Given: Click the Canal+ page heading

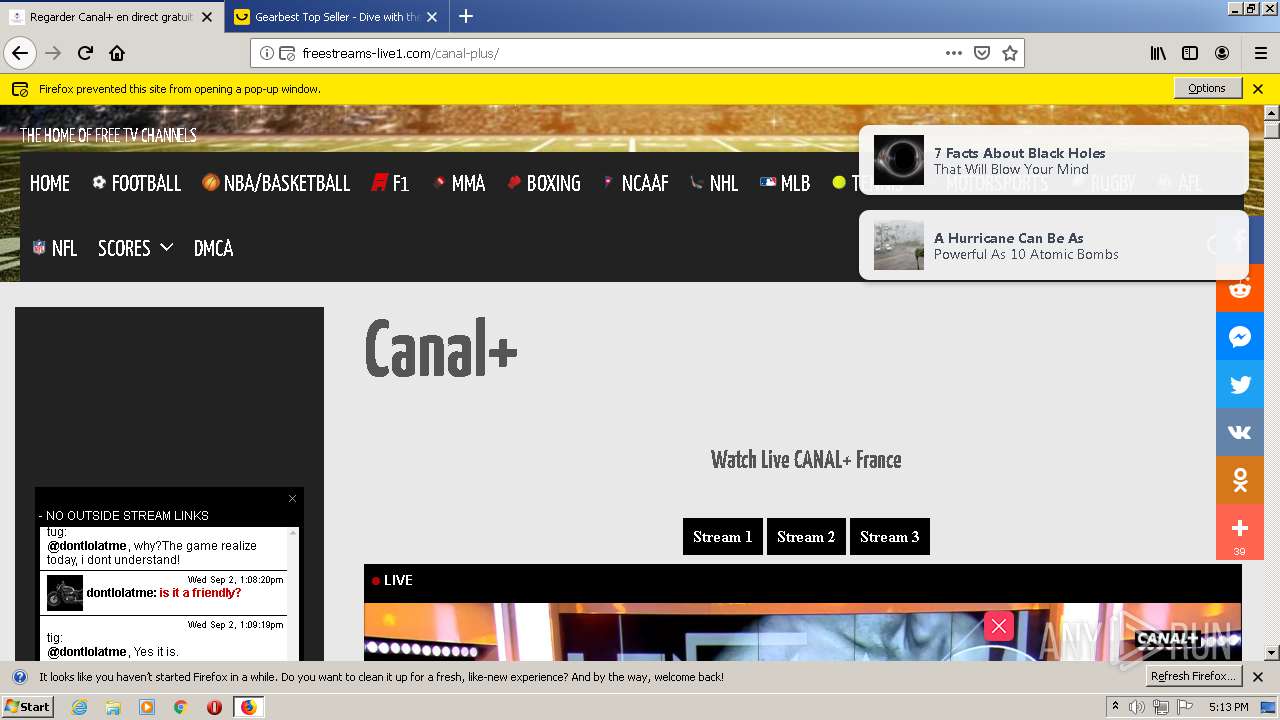Looking at the screenshot, I should click(x=441, y=348).
